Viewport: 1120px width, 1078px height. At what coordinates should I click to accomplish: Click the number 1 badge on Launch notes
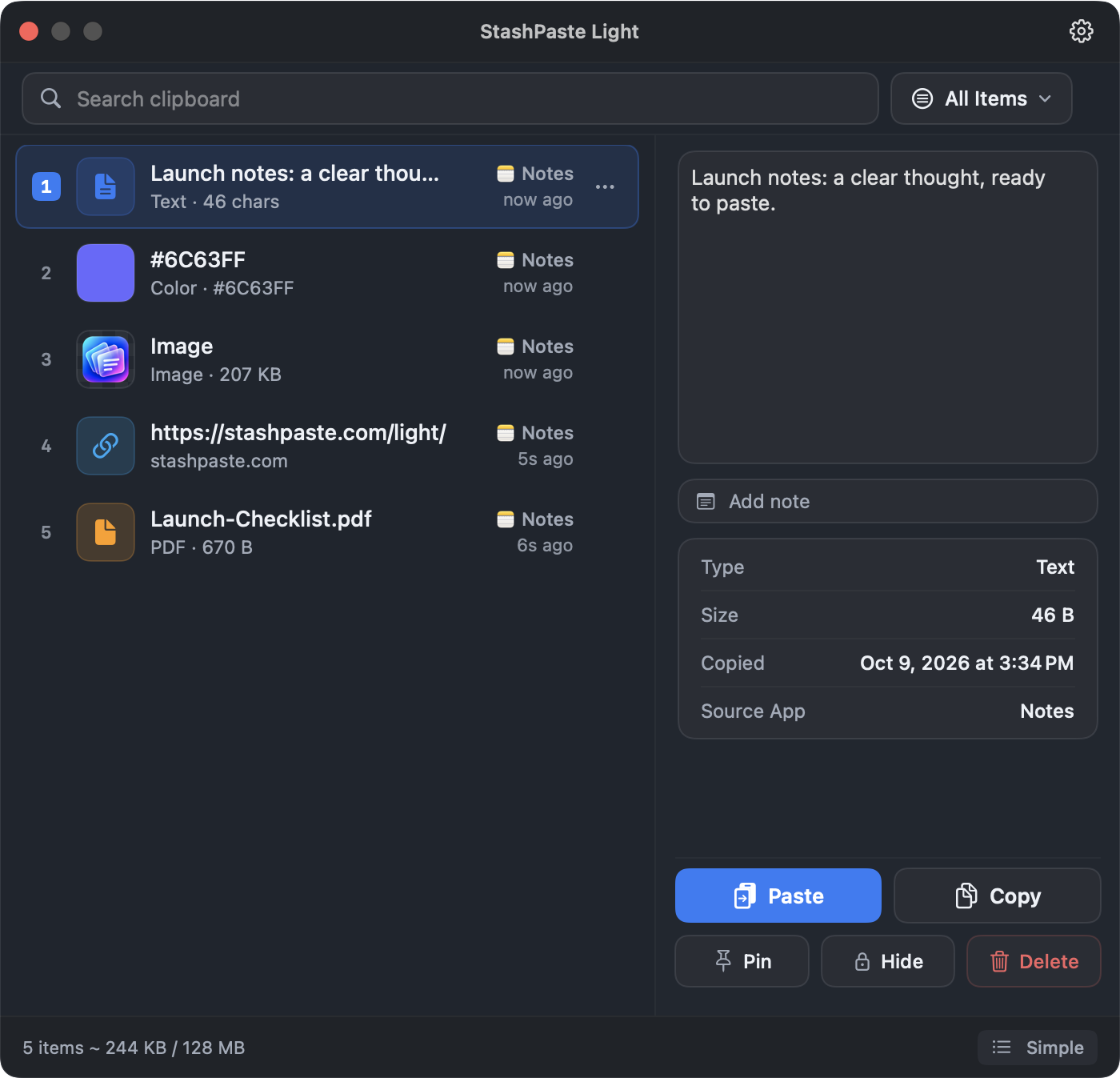pyautogui.click(x=46, y=186)
